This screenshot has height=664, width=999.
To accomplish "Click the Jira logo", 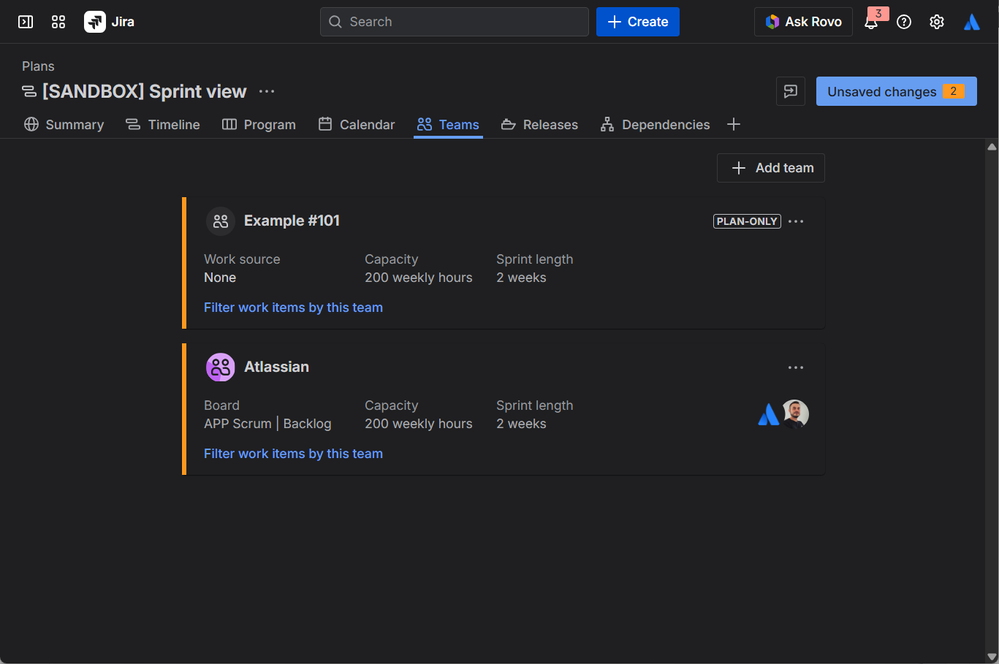I will tap(110, 22).
